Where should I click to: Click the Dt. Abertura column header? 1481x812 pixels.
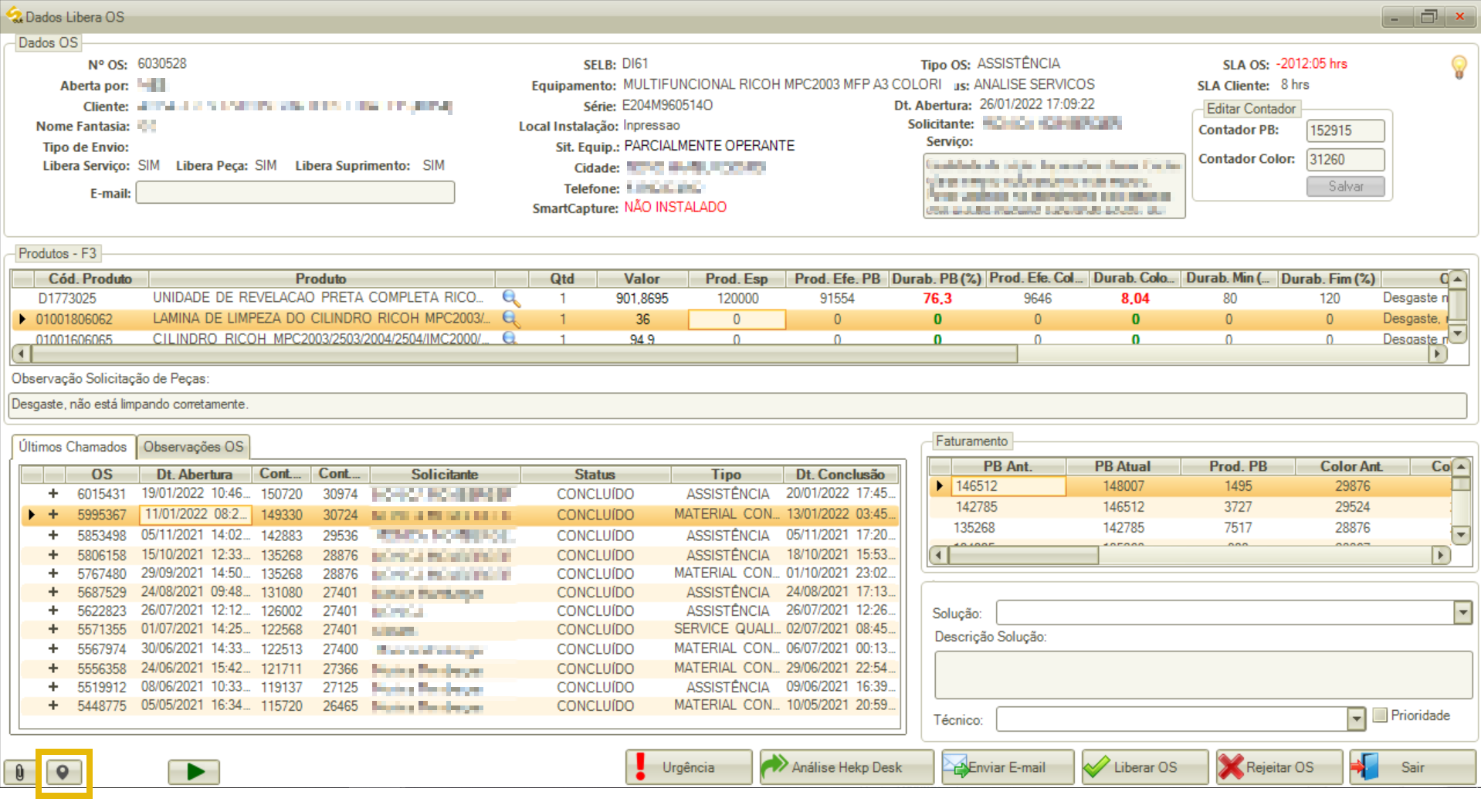(194, 474)
